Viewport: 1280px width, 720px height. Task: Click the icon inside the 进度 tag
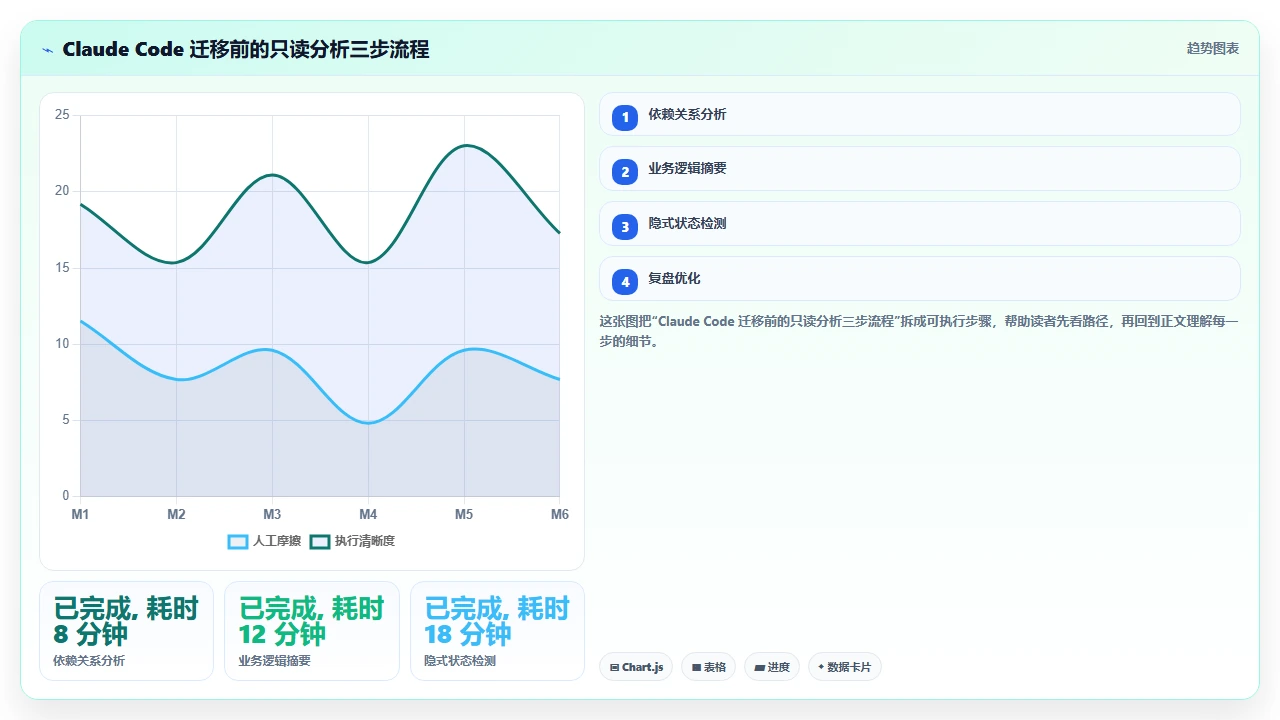click(759, 667)
